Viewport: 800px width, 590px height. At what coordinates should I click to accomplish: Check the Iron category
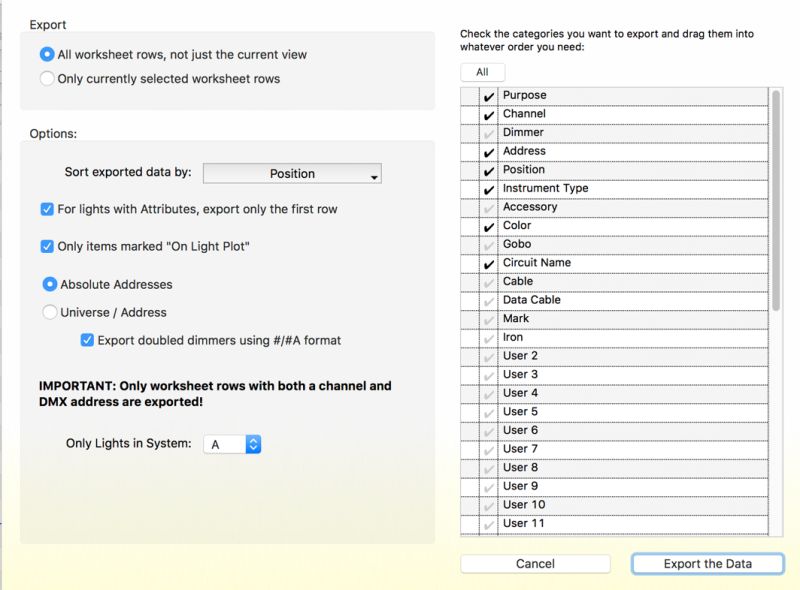(x=489, y=338)
